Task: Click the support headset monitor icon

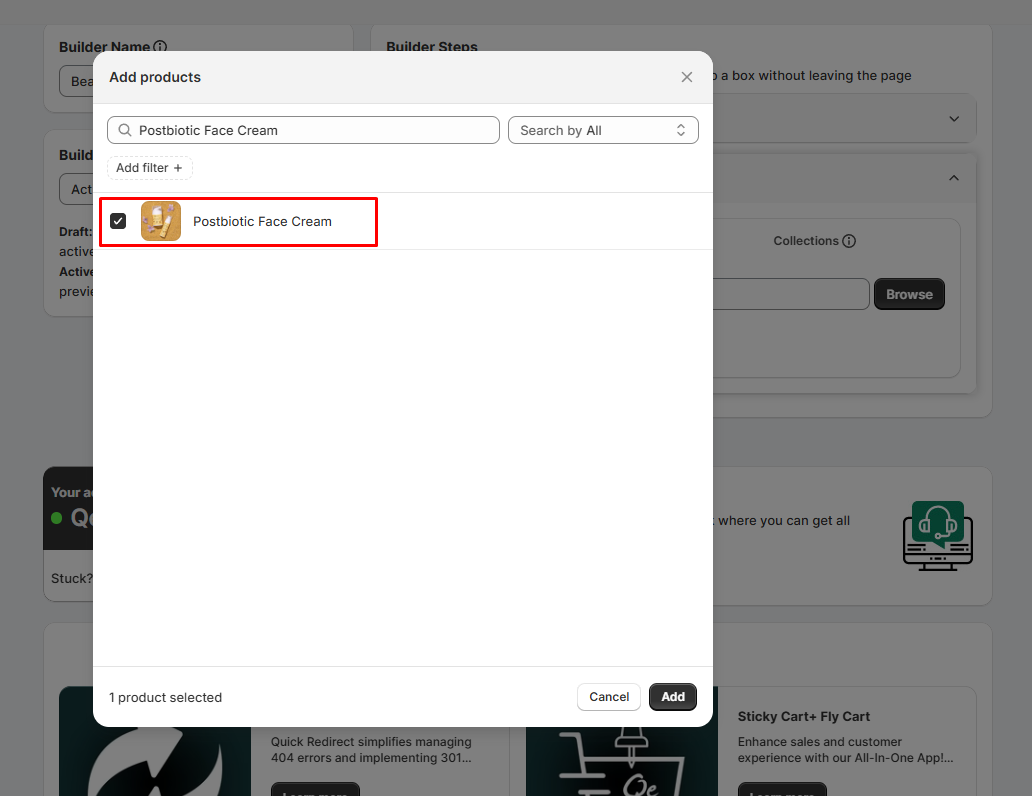Action: tap(937, 535)
